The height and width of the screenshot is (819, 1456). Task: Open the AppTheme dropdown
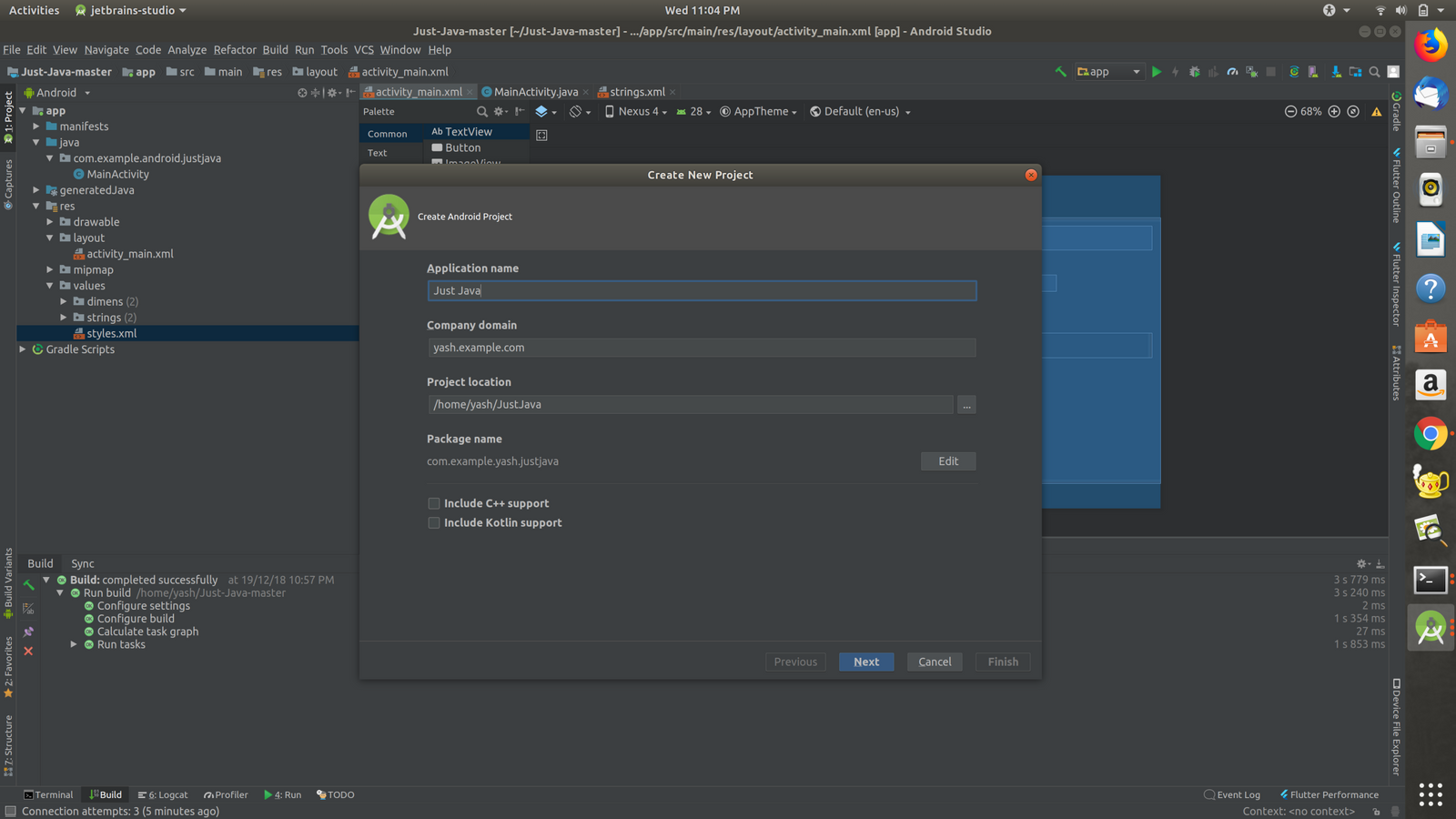759,112
